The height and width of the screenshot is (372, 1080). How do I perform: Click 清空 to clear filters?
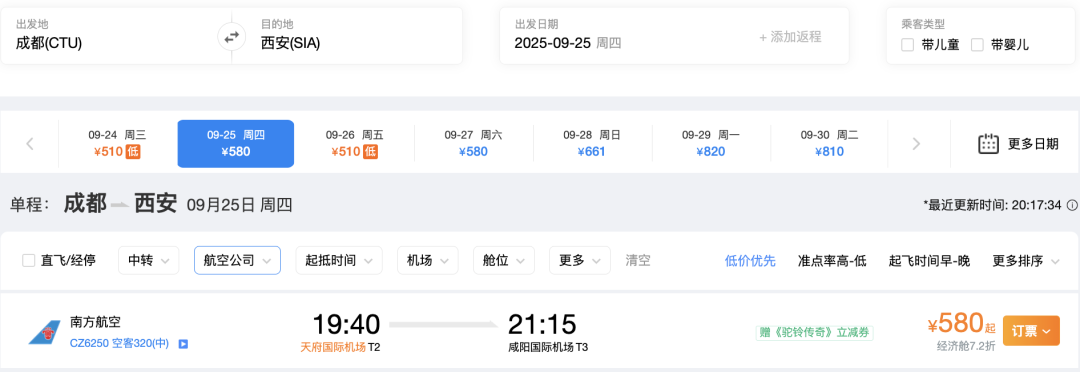click(638, 260)
